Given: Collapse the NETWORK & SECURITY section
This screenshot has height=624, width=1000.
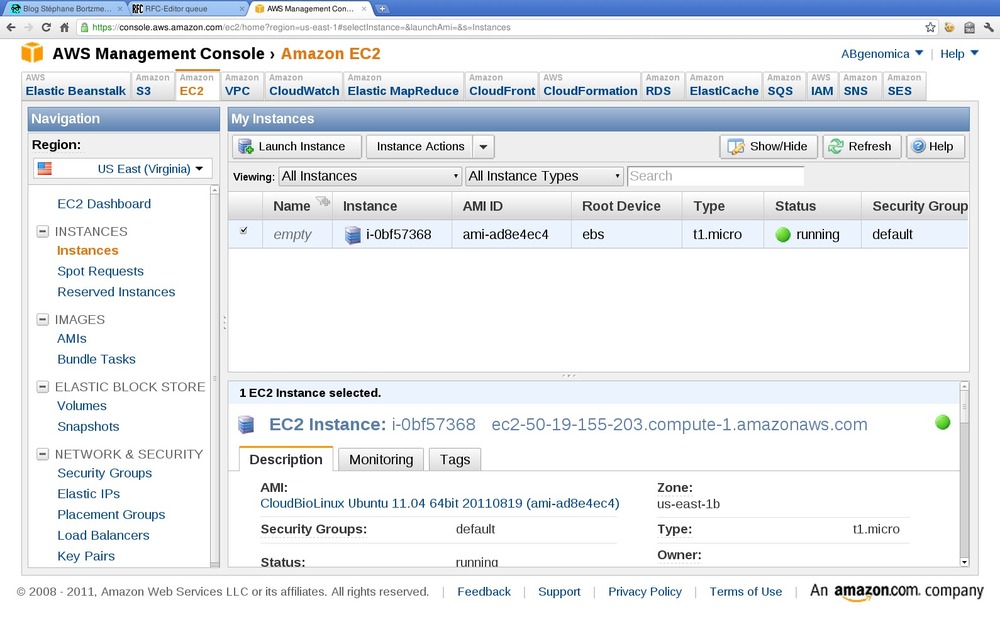Looking at the screenshot, I should (43, 454).
